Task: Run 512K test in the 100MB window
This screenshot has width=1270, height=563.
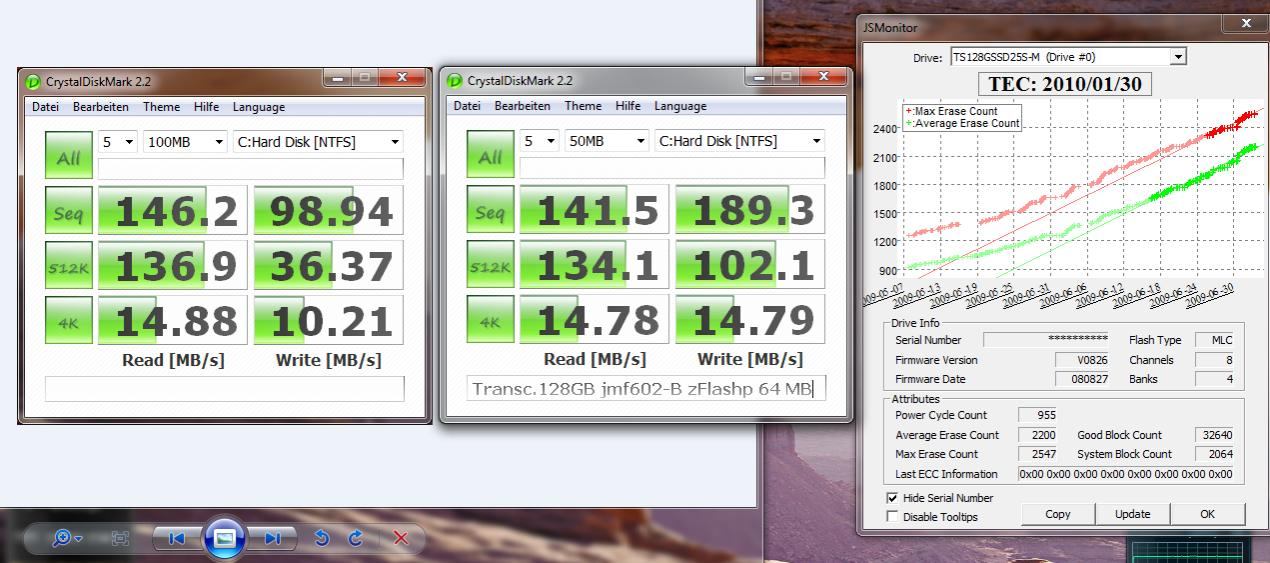Action: tap(69, 265)
